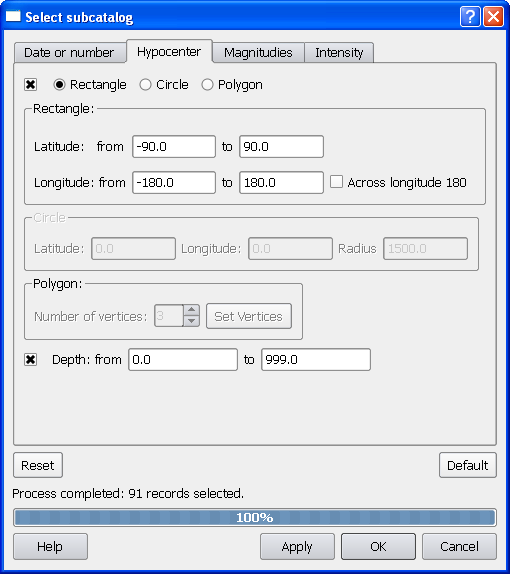
Task: Enable Across longitude 180 checkbox
Action: tap(336, 182)
